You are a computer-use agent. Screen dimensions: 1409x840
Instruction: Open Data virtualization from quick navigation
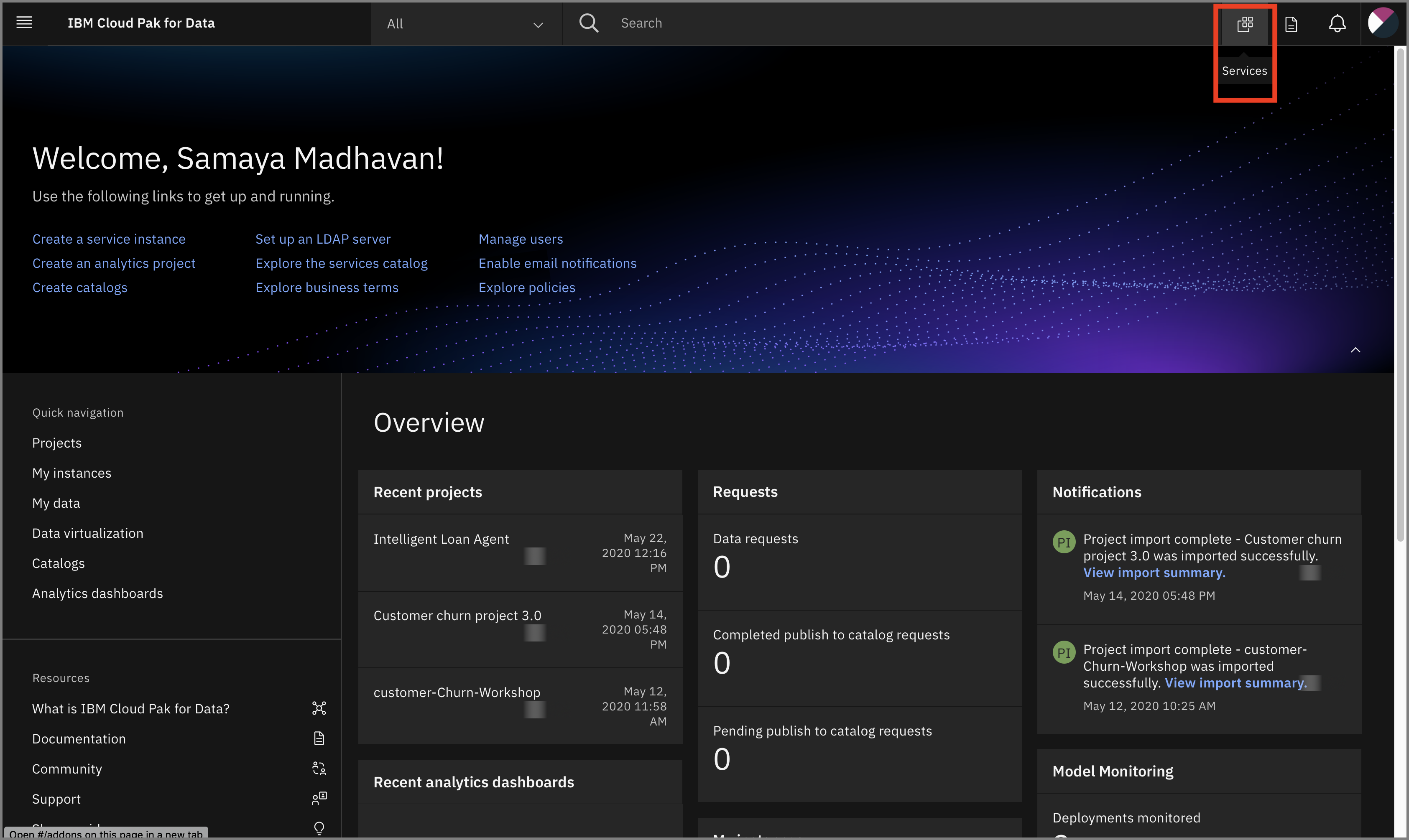pyautogui.click(x=87, y=533)
